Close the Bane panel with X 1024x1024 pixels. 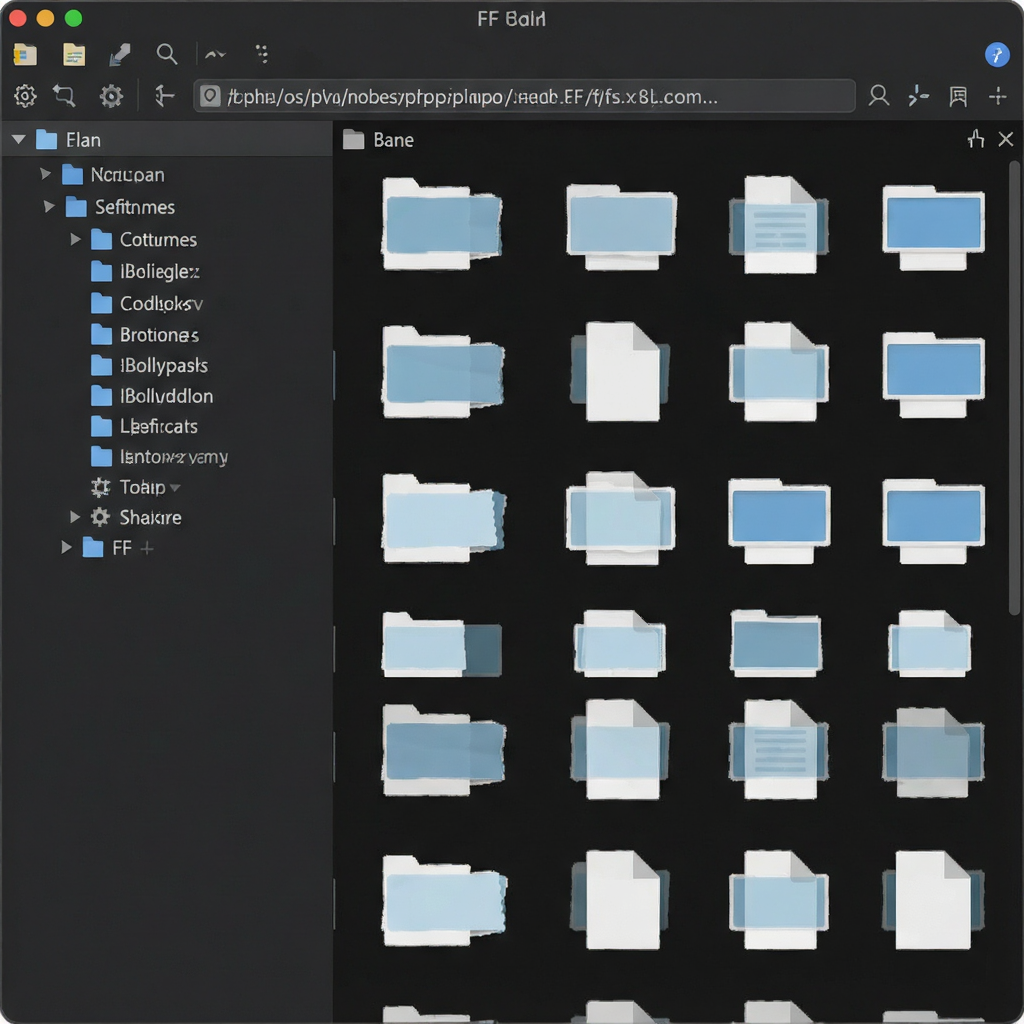click(x=1006, y=139)
